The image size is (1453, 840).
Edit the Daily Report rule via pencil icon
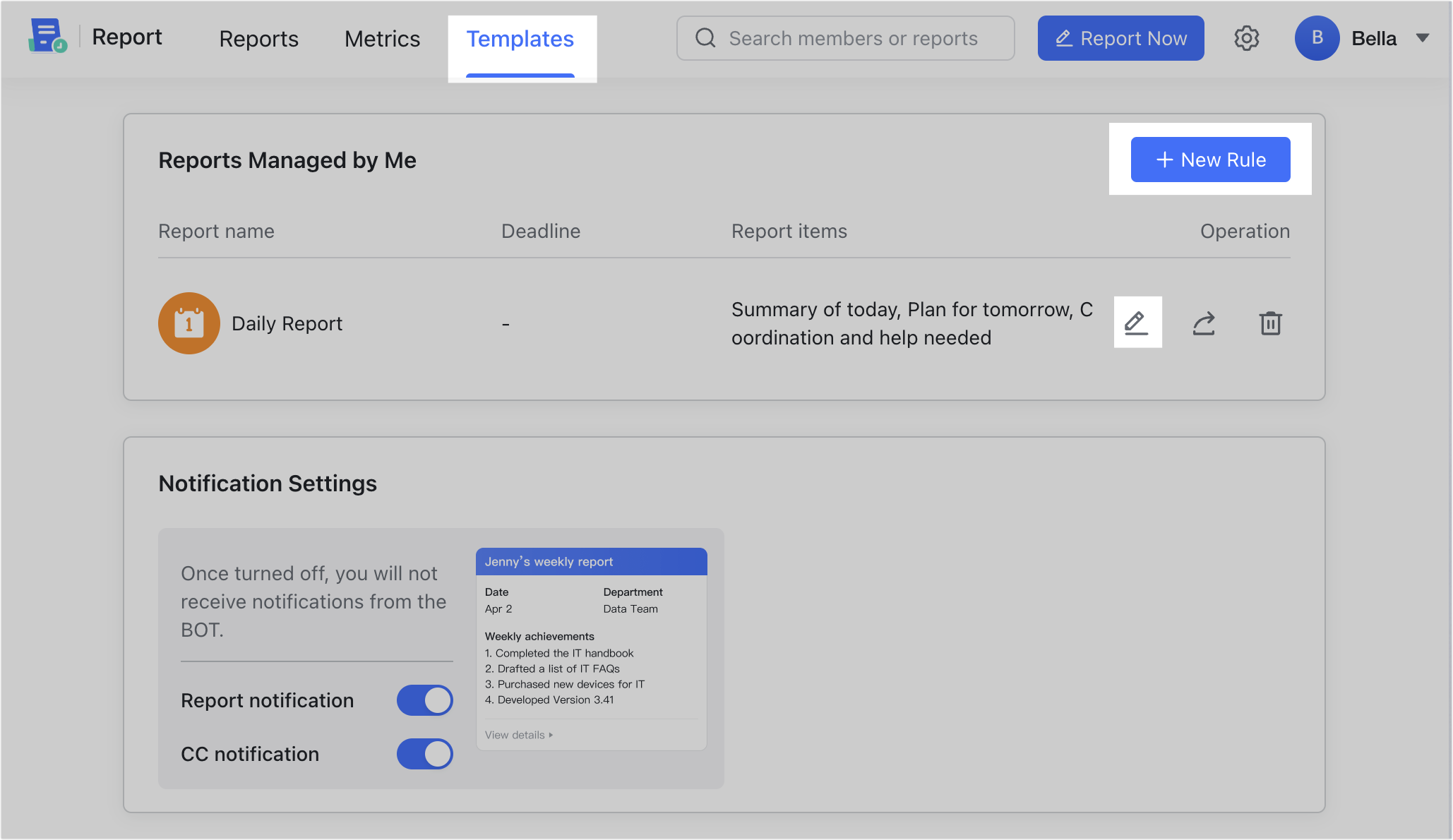tap(1137, 323)
